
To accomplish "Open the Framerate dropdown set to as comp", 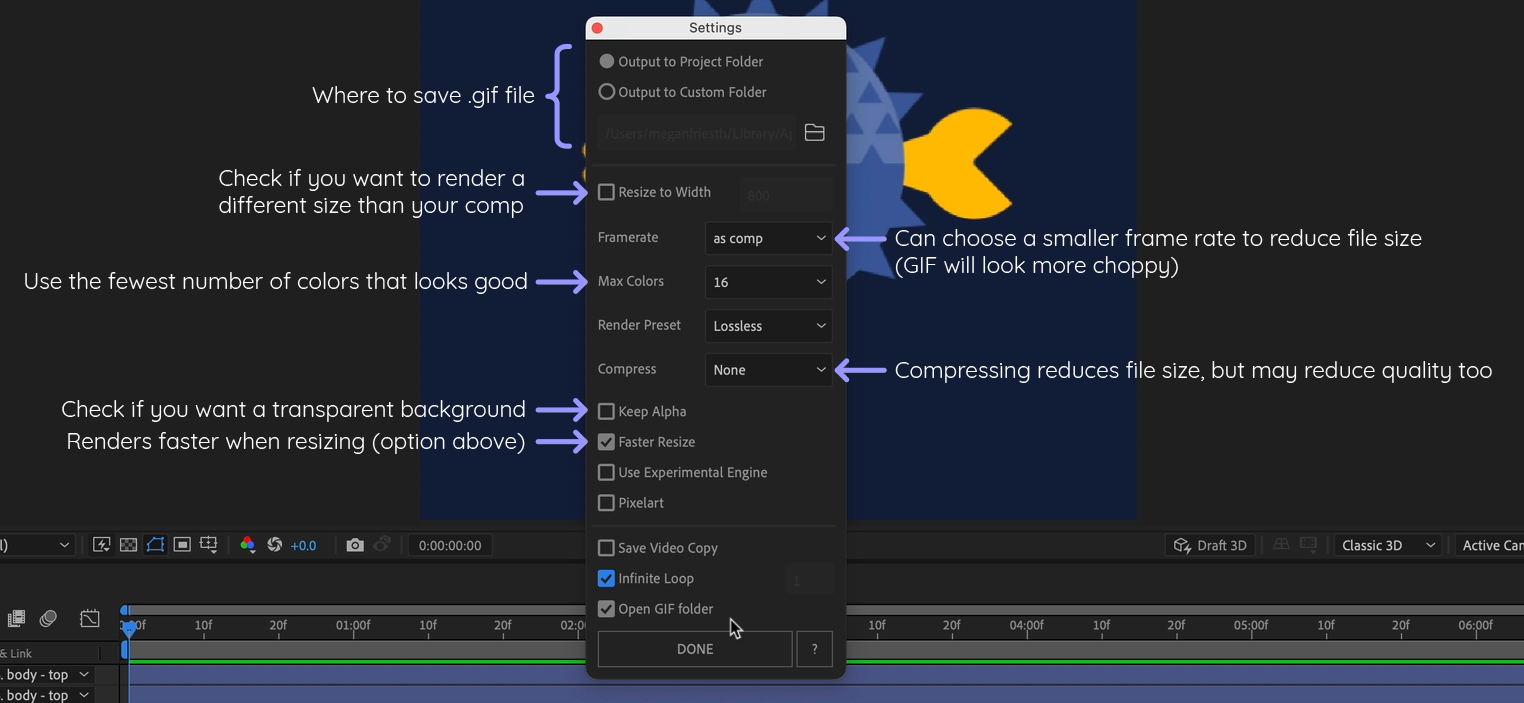I will point(768,238).
